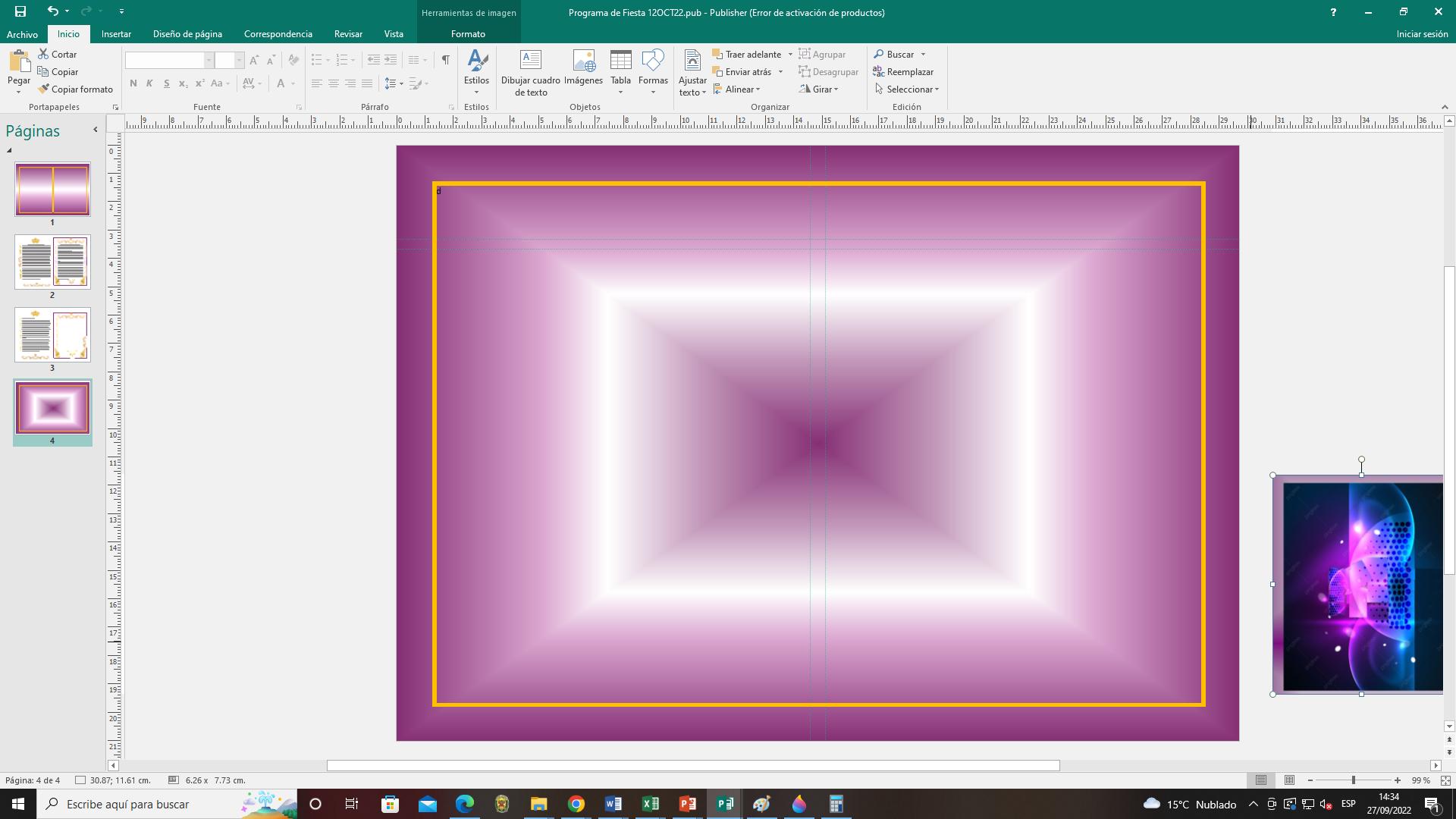
Task: Open the Diseño de página tab
Action: click(x=187, y=34)
